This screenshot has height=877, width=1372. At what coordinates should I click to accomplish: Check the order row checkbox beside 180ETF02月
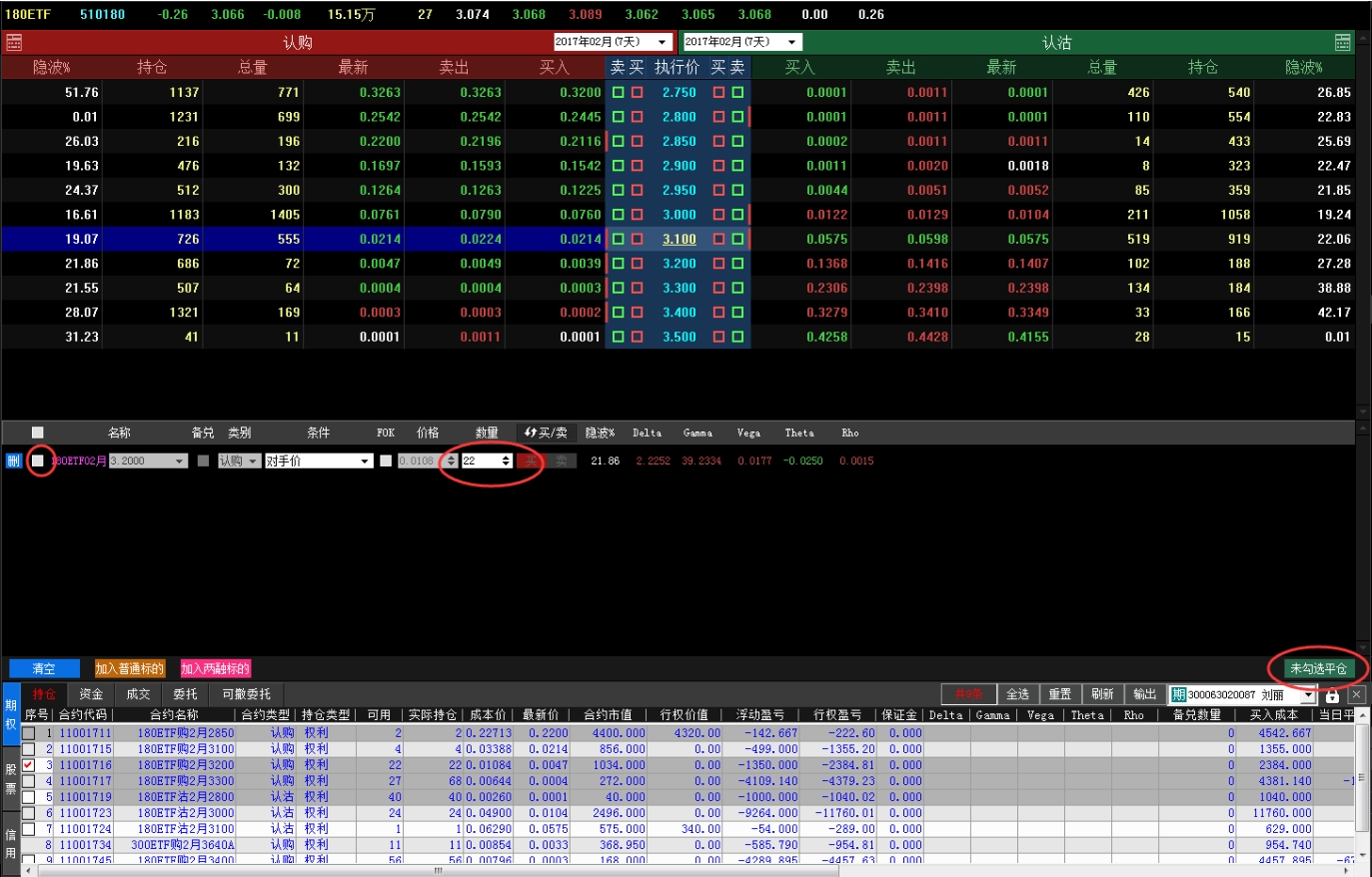[38, 460]
